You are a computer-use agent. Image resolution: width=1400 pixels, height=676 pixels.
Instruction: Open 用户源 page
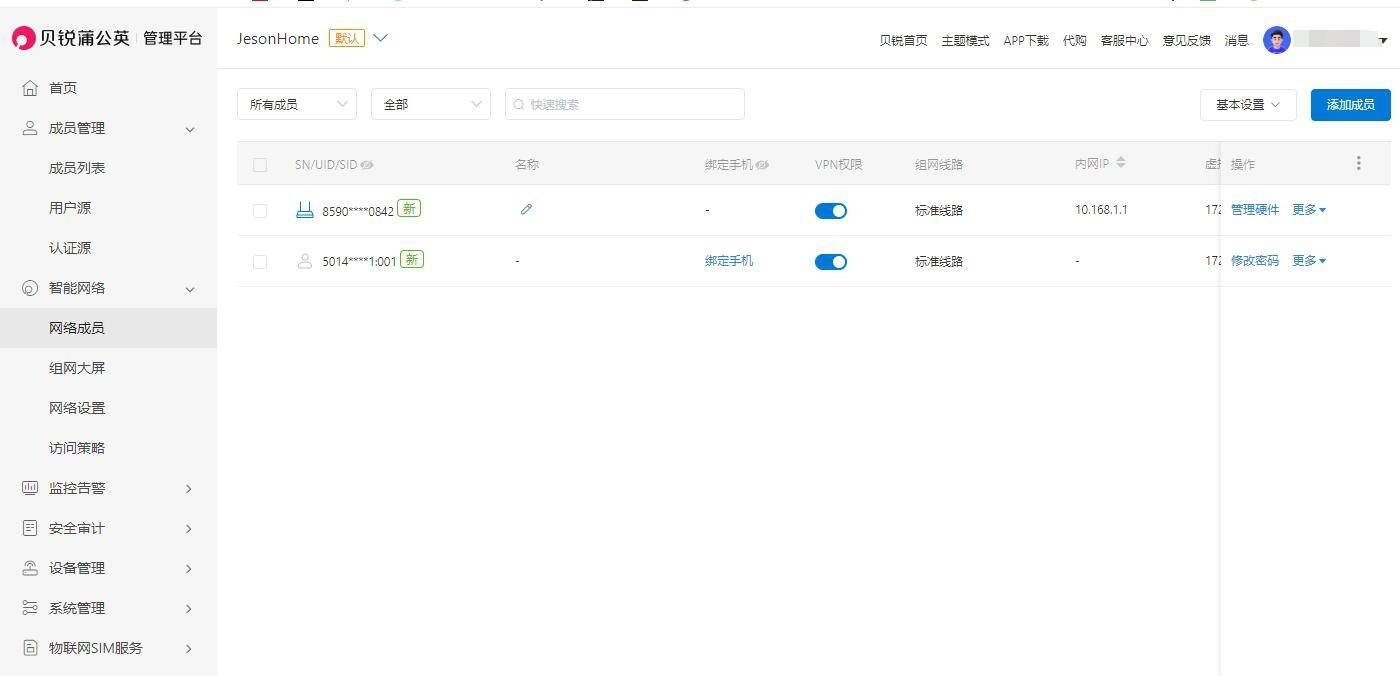click(70, 208)
